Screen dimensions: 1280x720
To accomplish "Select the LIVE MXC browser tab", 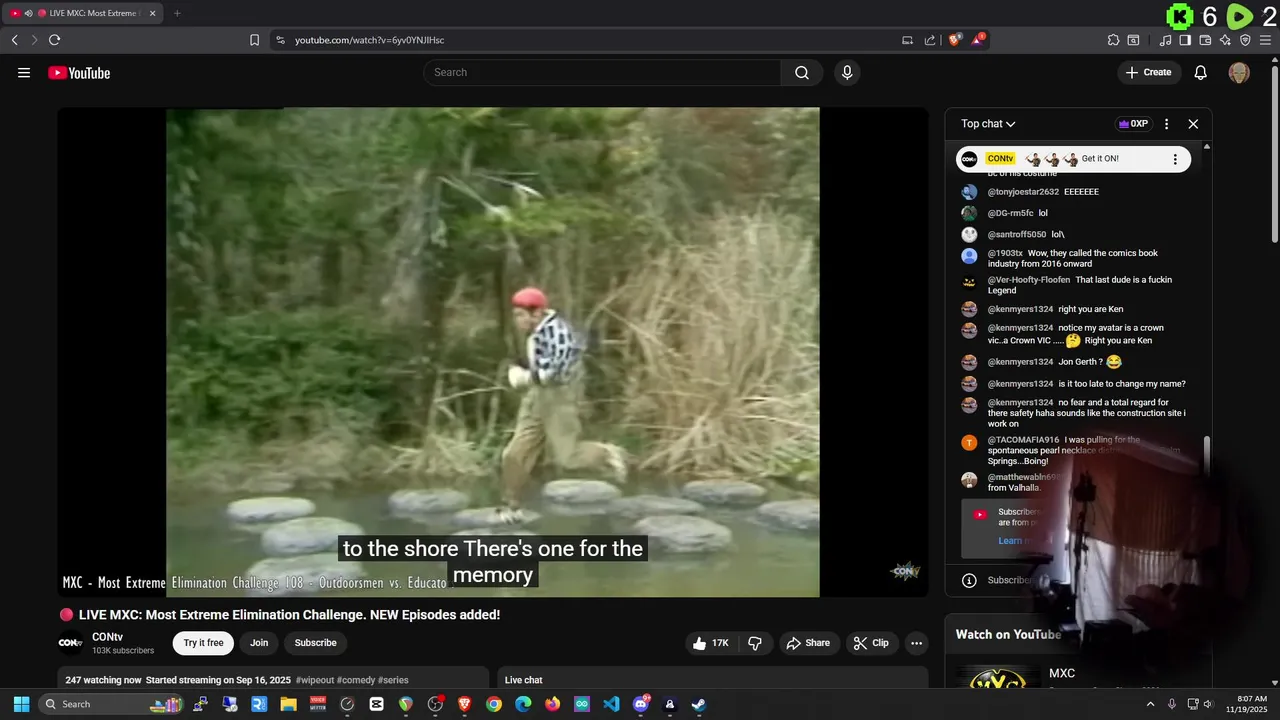I will point(83,13).
